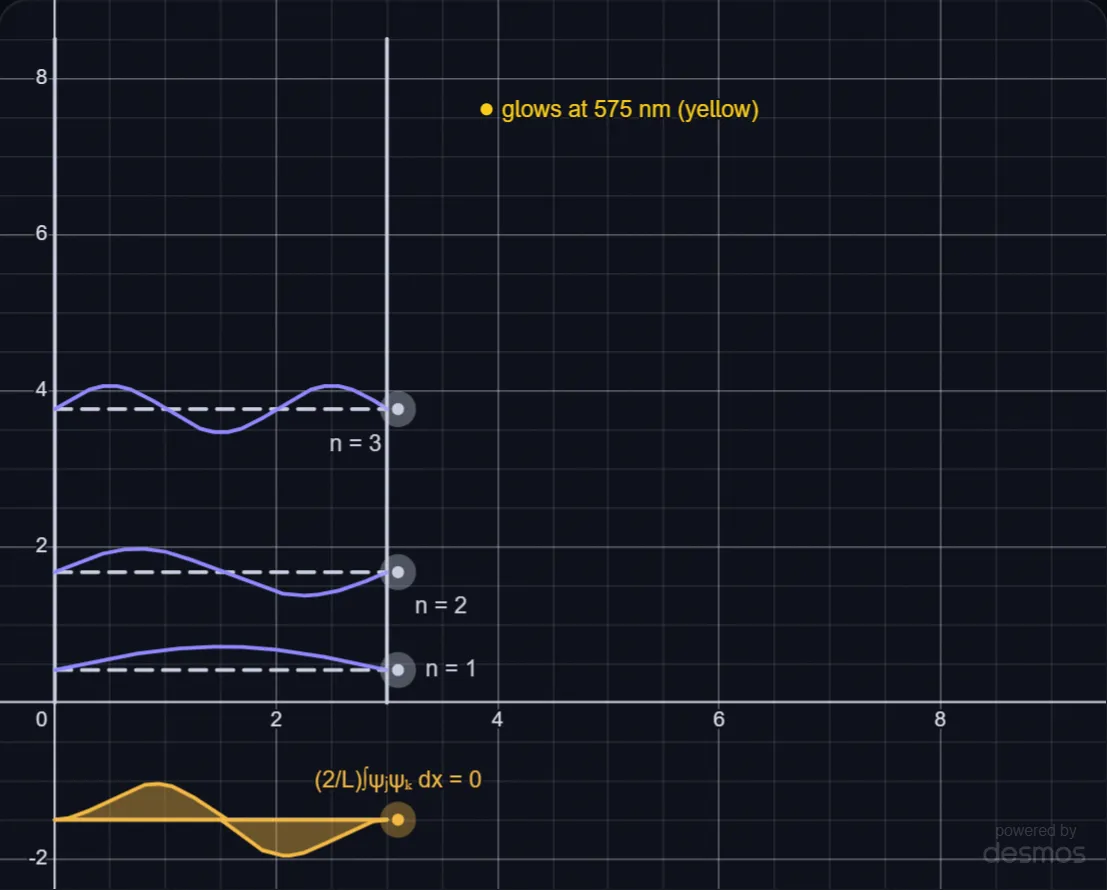Click the orange overlap integral point
This screenshot has height=890, width=1107.
point(398,820)
